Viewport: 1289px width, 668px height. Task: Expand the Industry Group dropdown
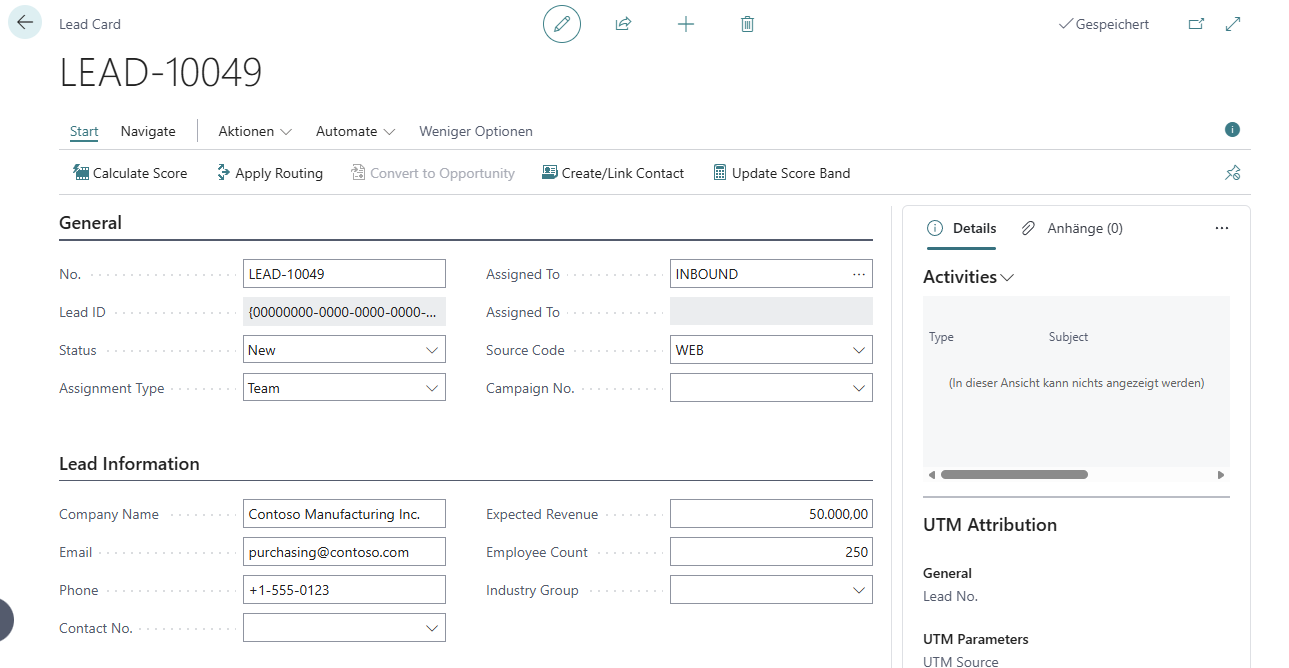coord(858,590)
